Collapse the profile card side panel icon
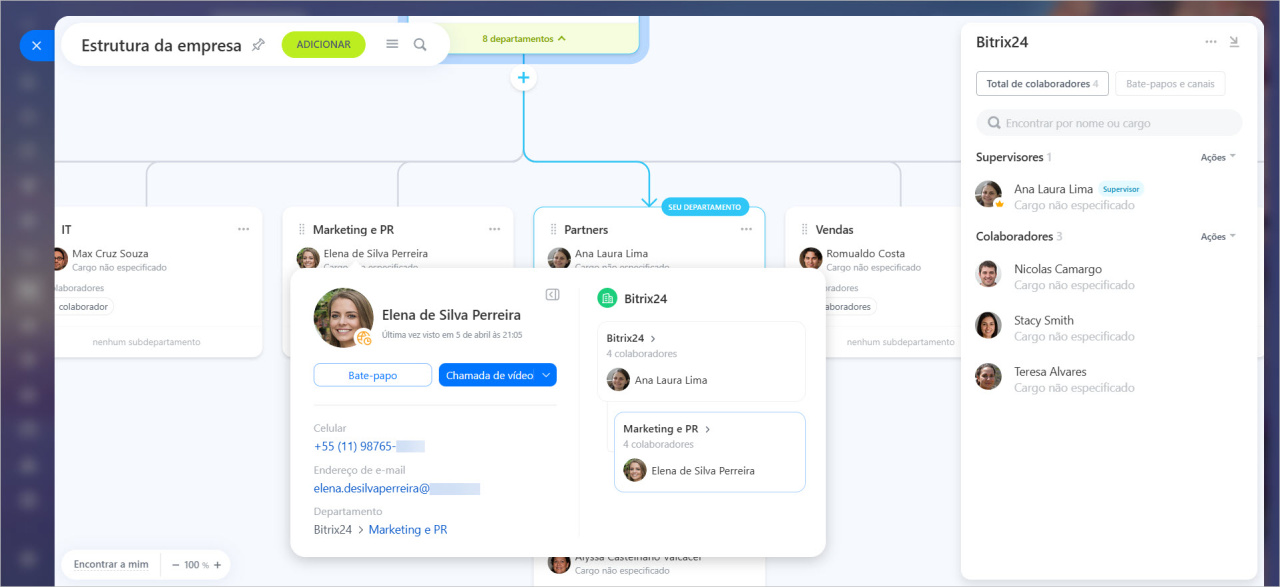 [x=552, y=294]
